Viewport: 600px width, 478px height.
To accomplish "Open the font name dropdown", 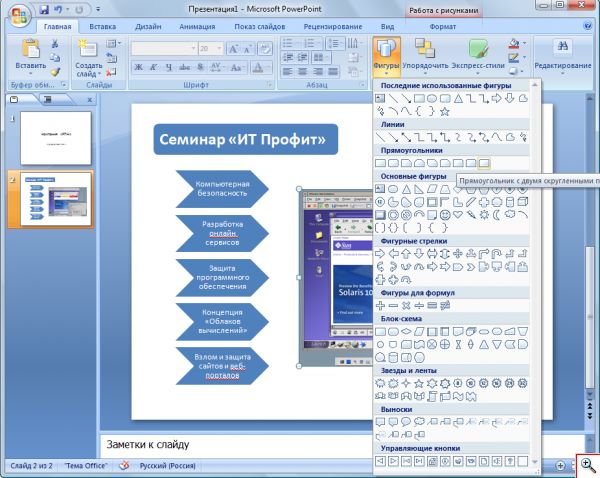I will pos(193,49).
